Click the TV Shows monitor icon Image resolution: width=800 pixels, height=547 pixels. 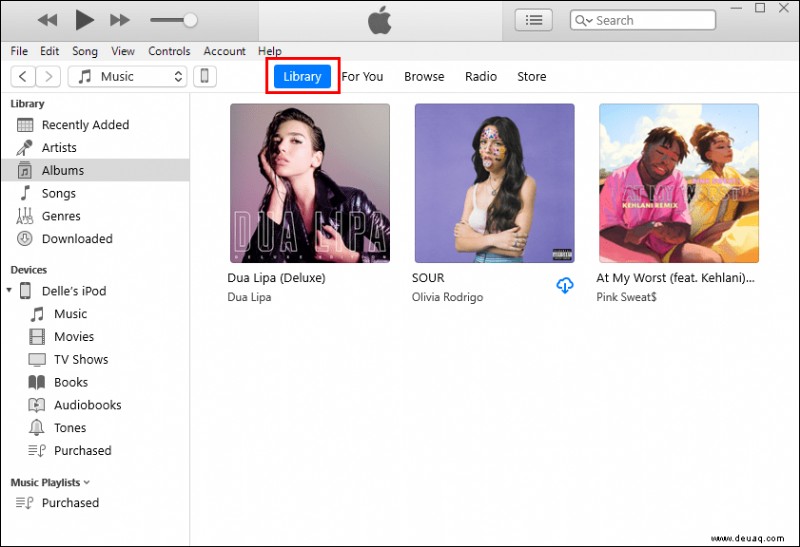pos(37,360)
